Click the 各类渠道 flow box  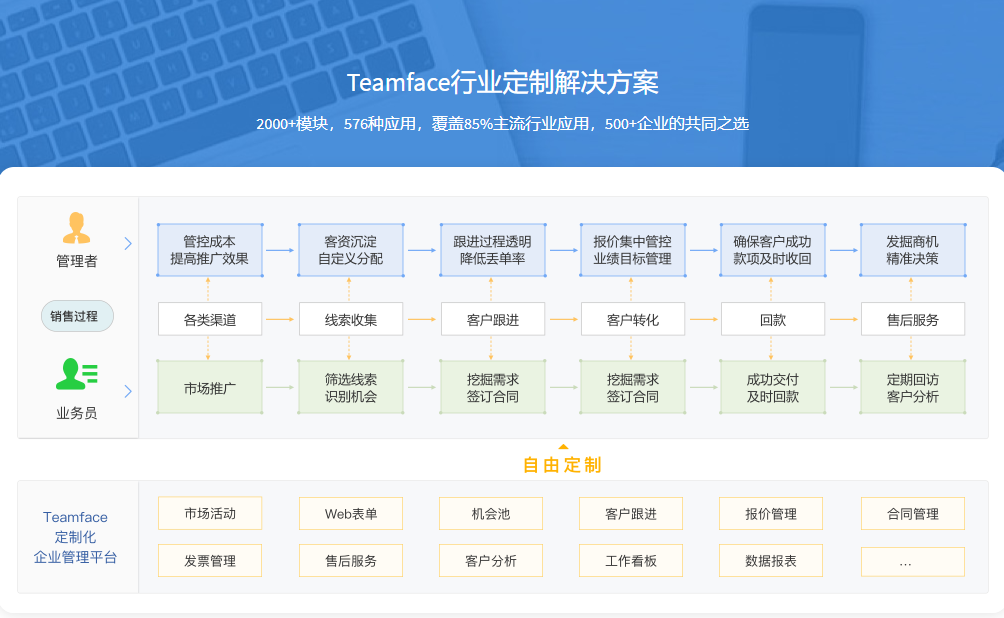tap(209, 318)
